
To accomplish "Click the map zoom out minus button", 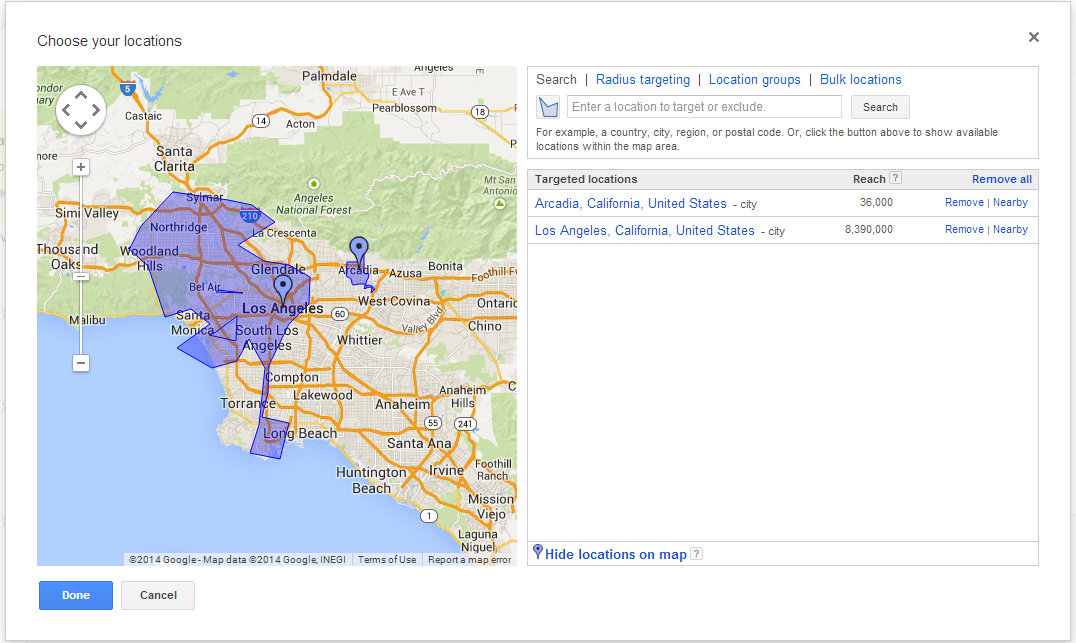I will click(x=81, y=363).
